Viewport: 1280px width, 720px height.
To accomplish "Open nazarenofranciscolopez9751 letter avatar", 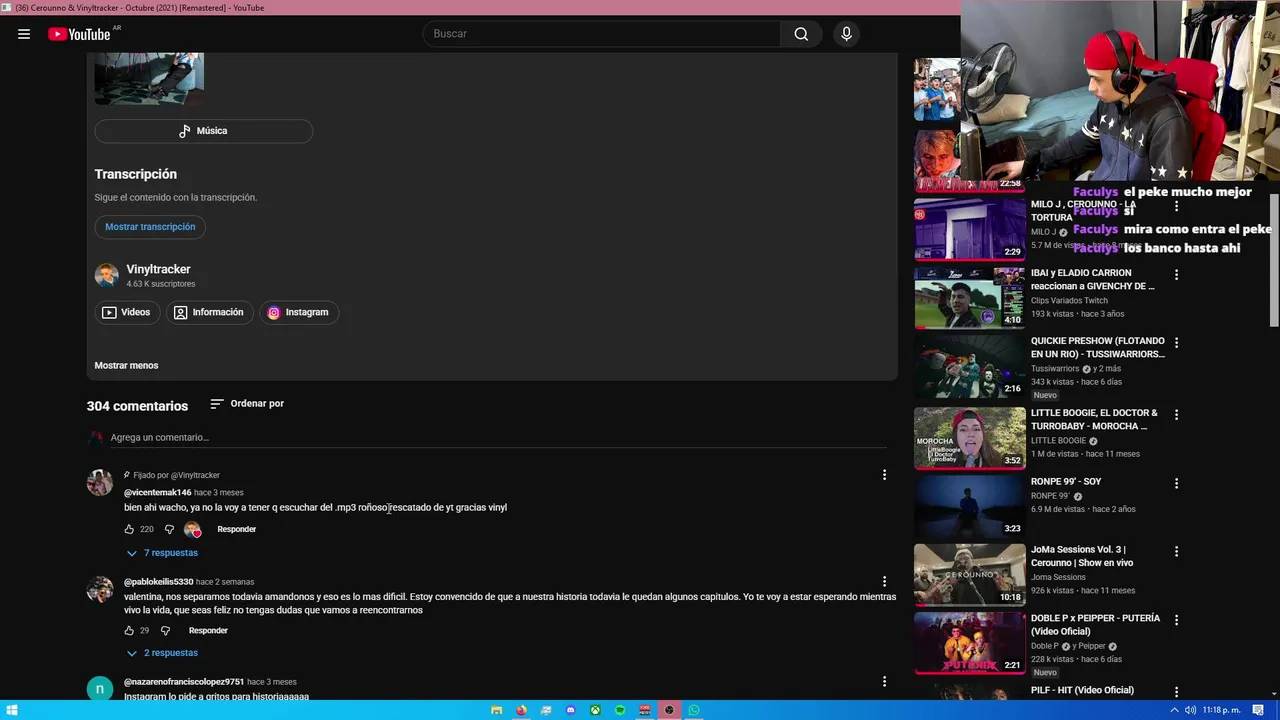I will (x=100, y=689).
